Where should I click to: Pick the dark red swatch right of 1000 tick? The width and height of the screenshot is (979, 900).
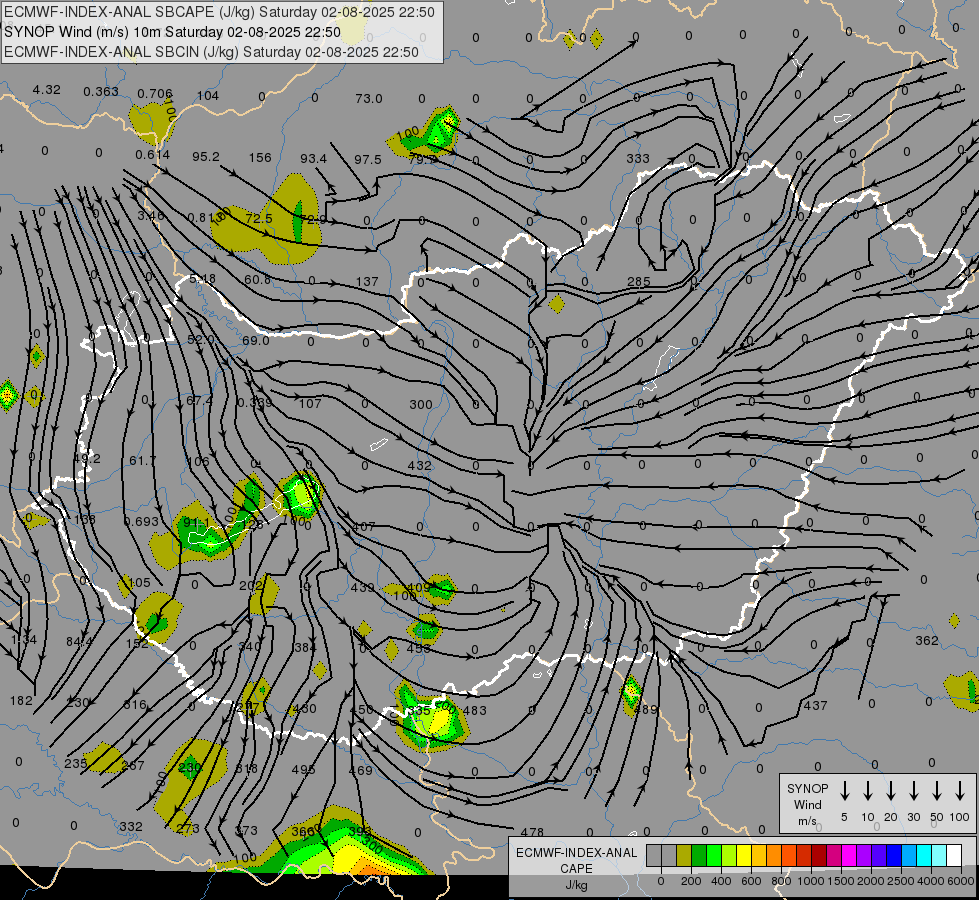819,856
